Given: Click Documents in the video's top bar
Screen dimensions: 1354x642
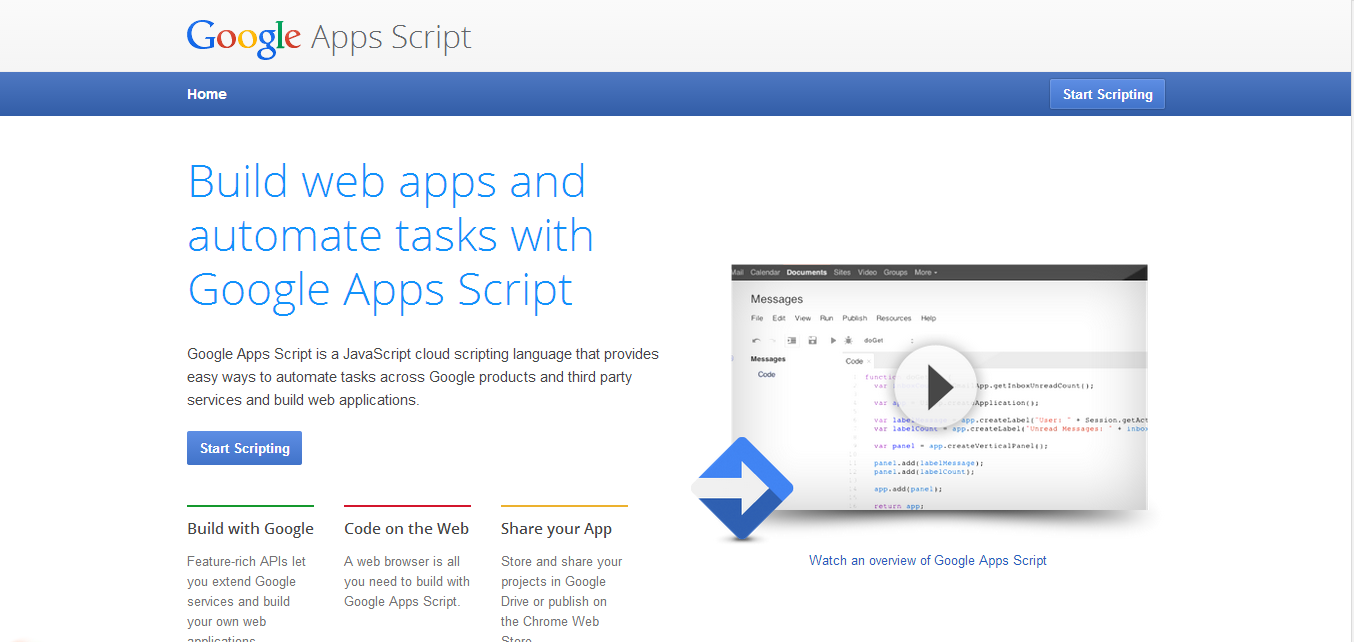Looking at the screenshot, I should pos(806,272).
